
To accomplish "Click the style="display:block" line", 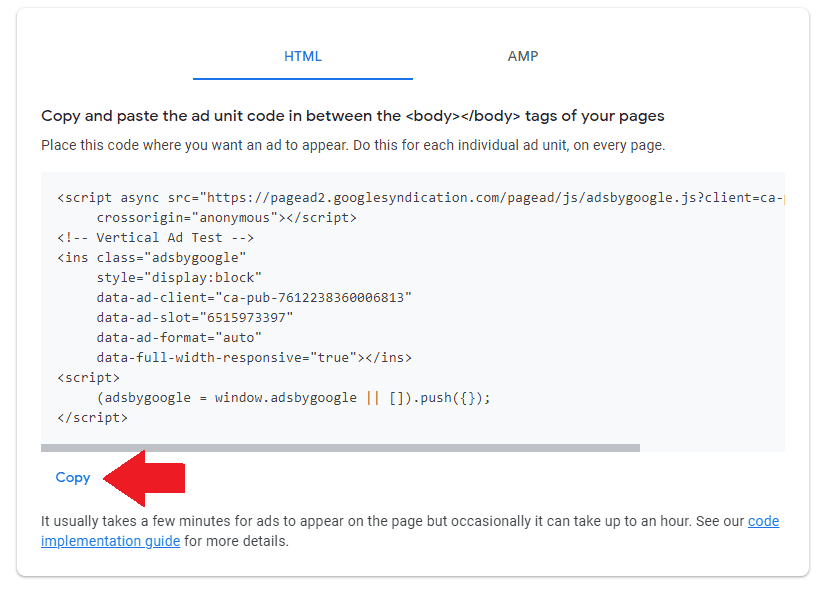I will (x=179, y=277).
